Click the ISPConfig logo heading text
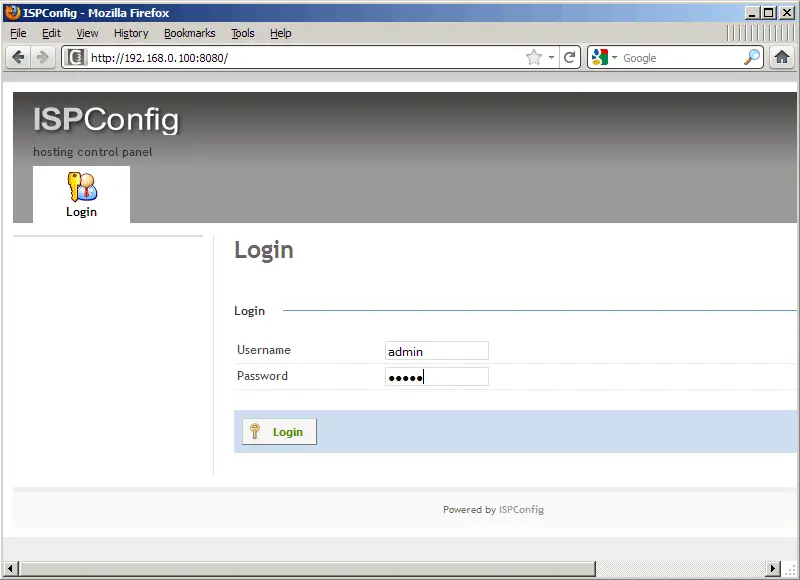 click(x=106, y=120)
